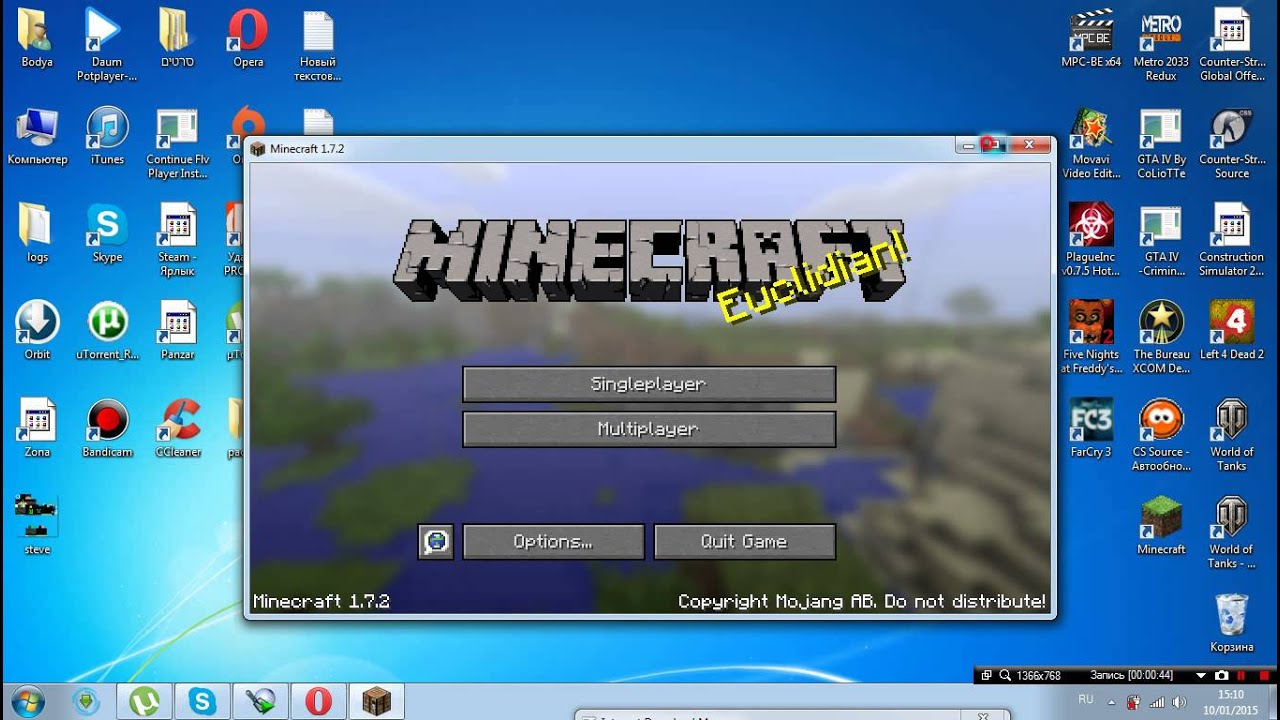Click Quit Game in Minecraft
Screen dimensions: 1280x720
[x=744, y=541]
